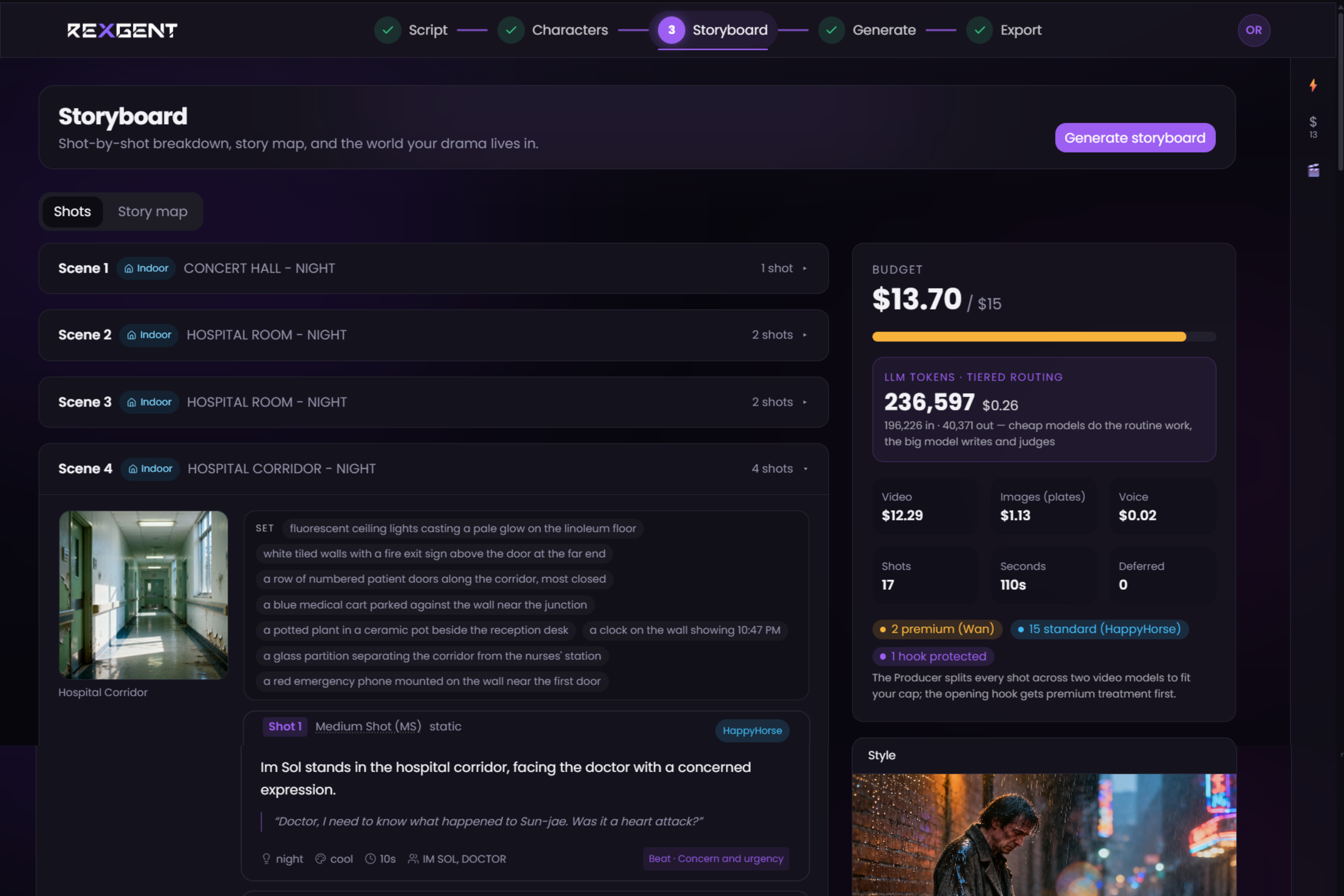The height and width of the screenshot is (896, 1344).
Task: Click the Beat · Concern and urgency tag
Action: pos(716,859)
